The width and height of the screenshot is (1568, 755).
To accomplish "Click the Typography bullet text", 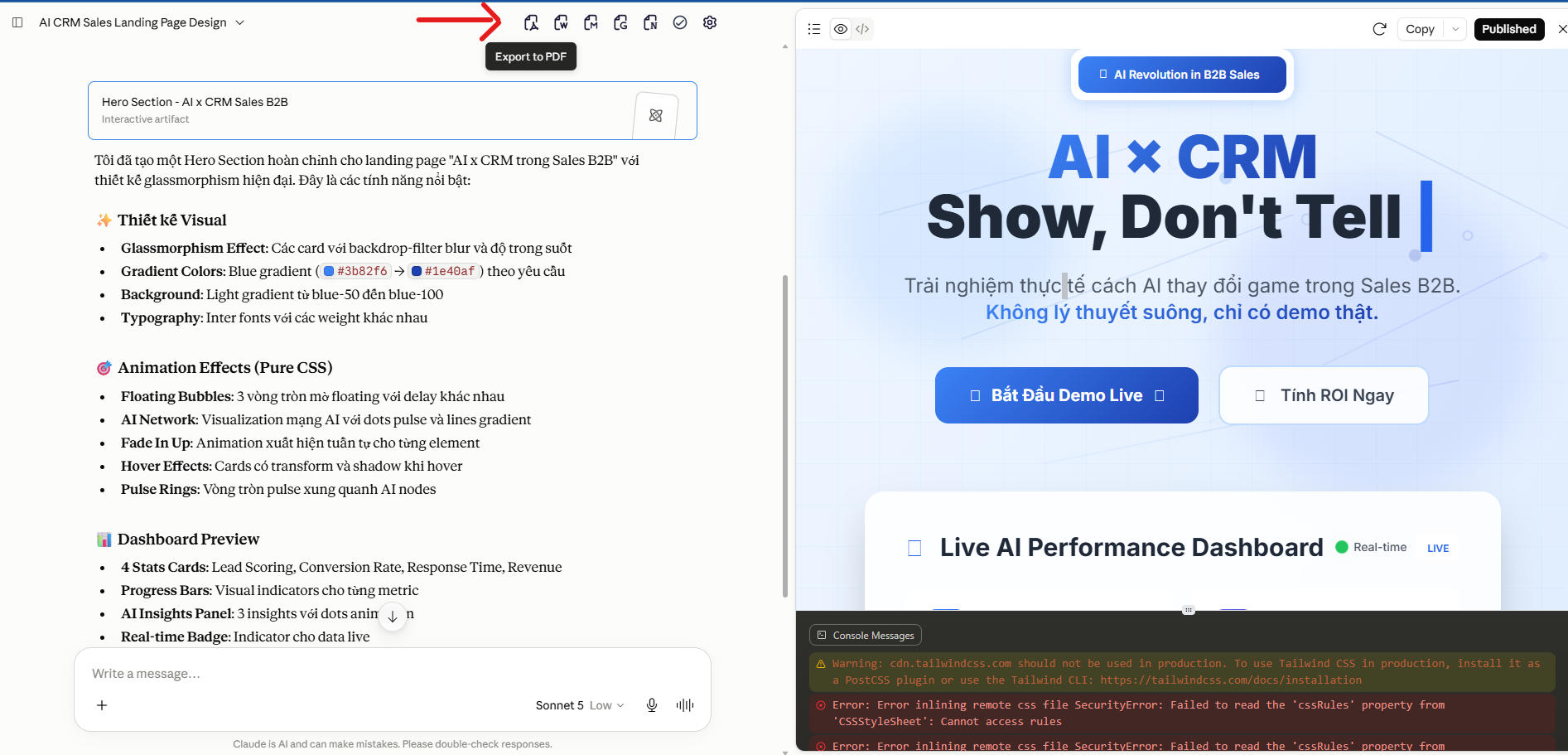I will [x=274, y=317].
